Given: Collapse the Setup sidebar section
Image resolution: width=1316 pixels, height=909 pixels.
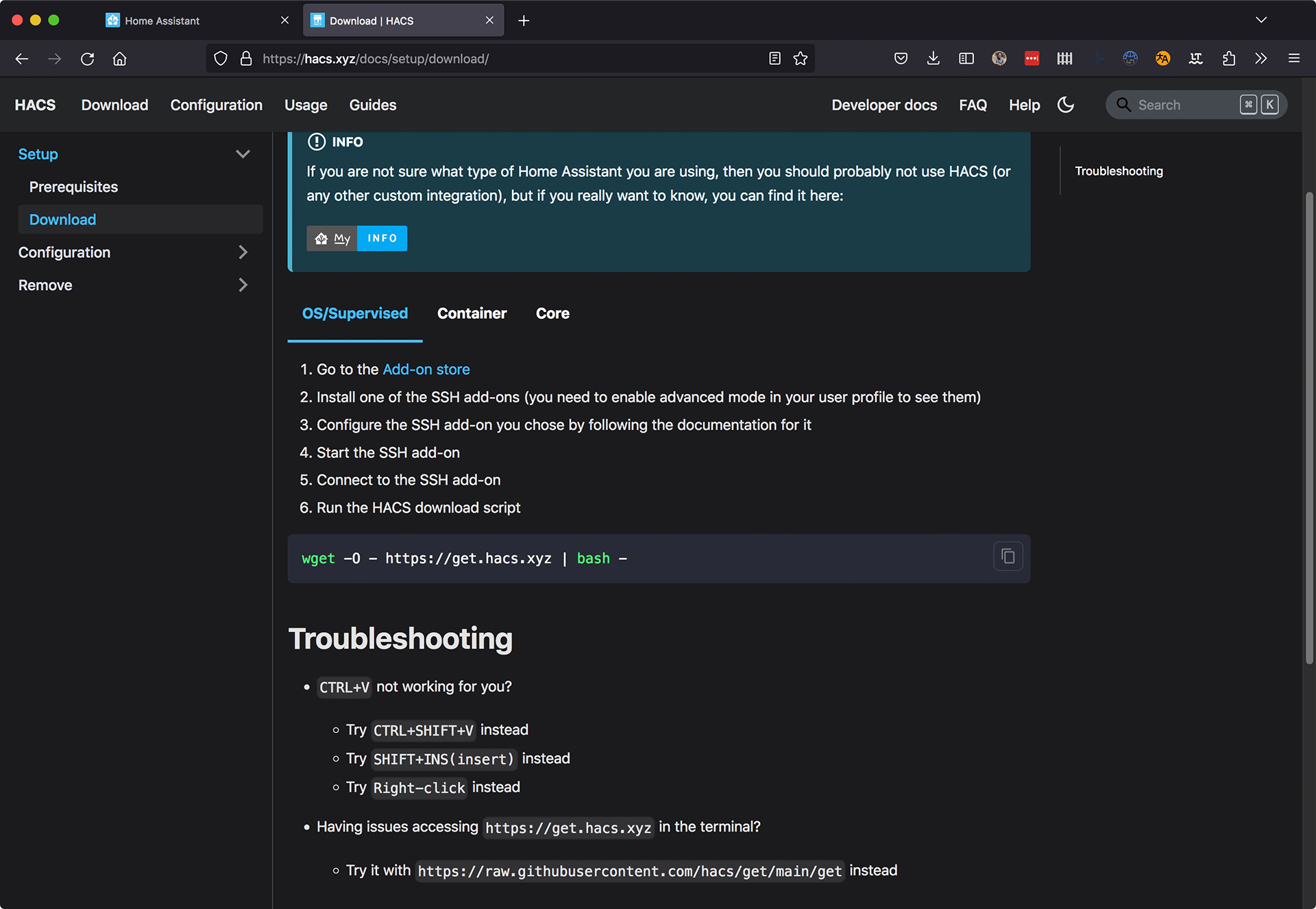Looking at the screenshot, I should coord(243,154).
